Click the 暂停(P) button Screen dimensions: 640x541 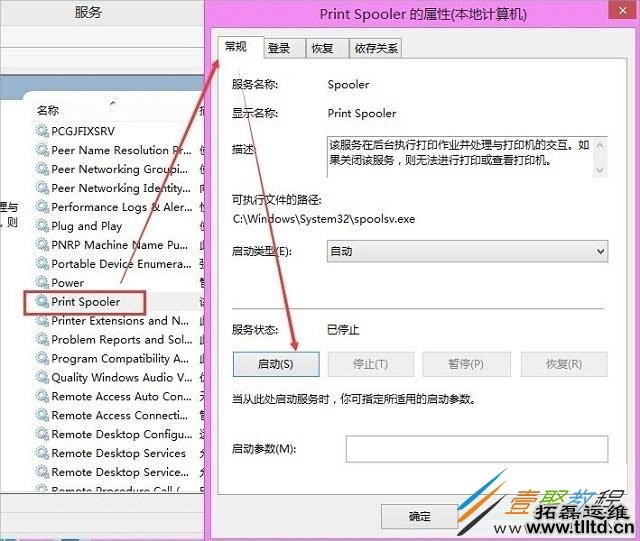466,364
